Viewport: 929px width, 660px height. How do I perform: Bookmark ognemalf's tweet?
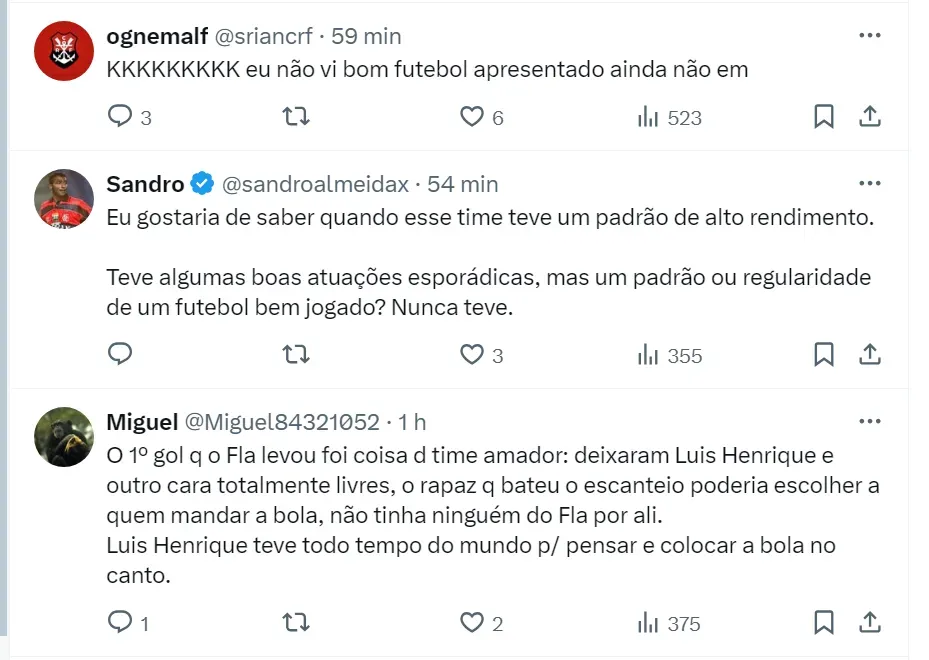coord(823,117)
